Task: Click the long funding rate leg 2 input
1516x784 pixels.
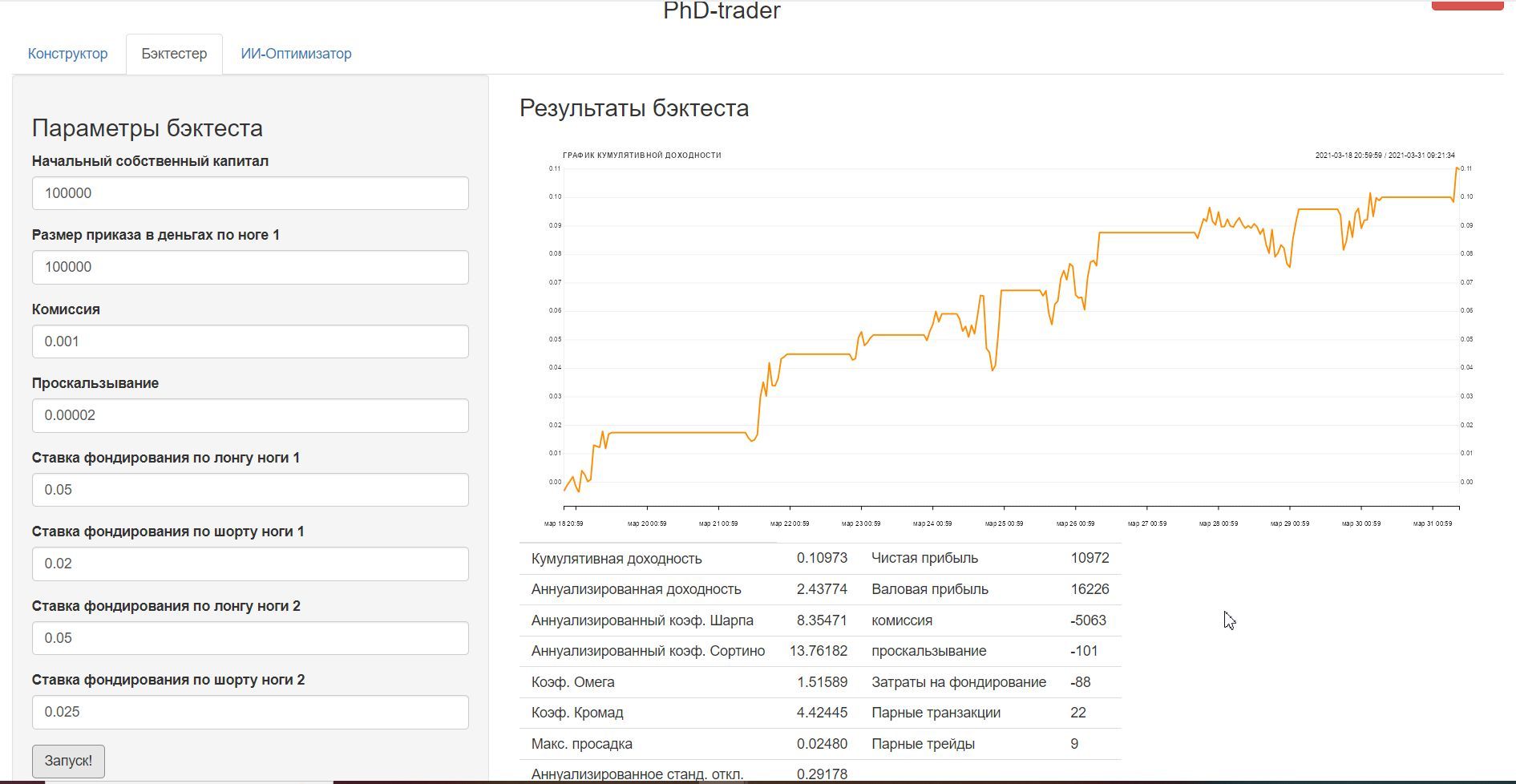Action: pyautogui.click(x=250, y=638)
